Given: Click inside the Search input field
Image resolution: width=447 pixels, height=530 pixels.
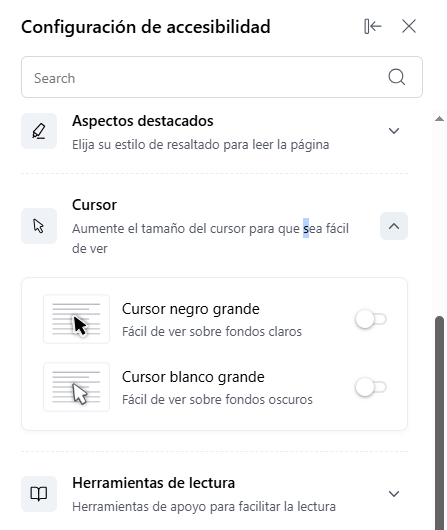Looking at the screenshot, I should 210,77.
